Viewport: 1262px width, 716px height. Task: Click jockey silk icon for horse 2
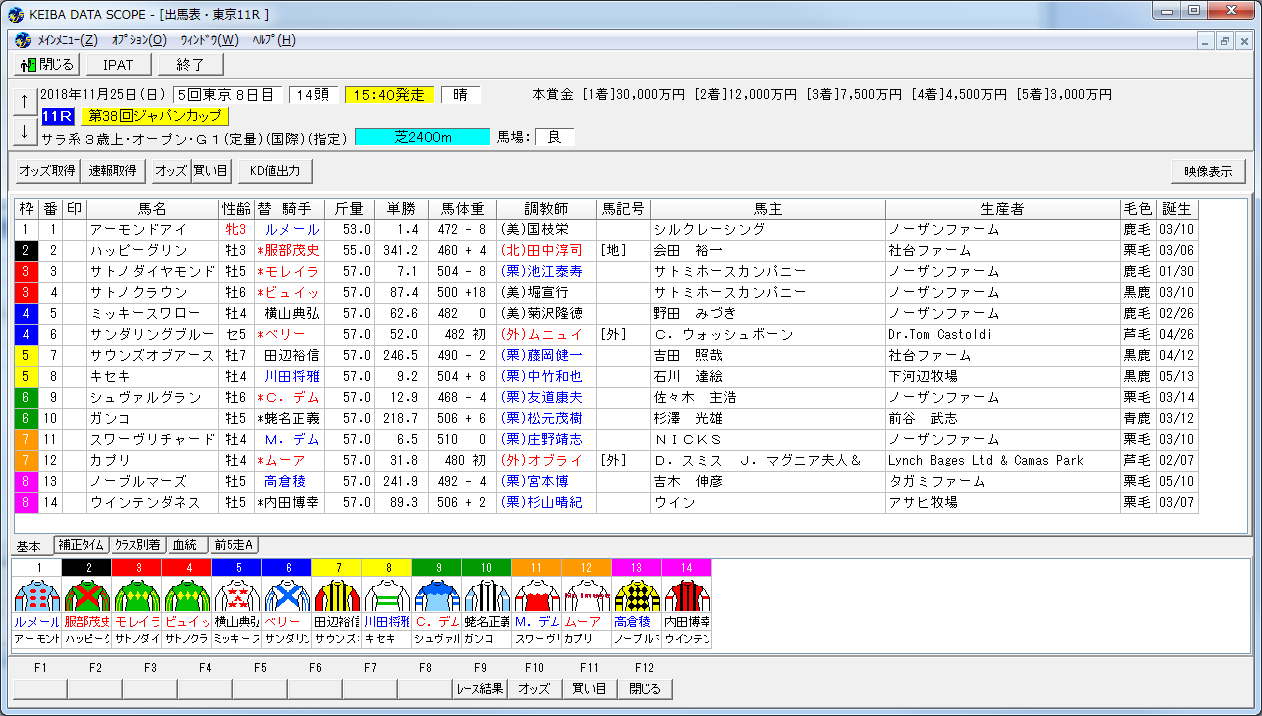pyautogui.click(x=87, y=596)
